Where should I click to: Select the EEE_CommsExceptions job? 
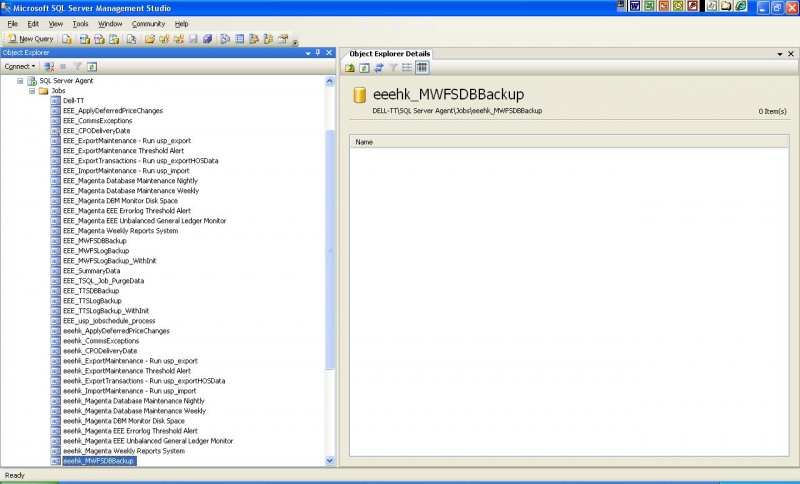(97, 121)
